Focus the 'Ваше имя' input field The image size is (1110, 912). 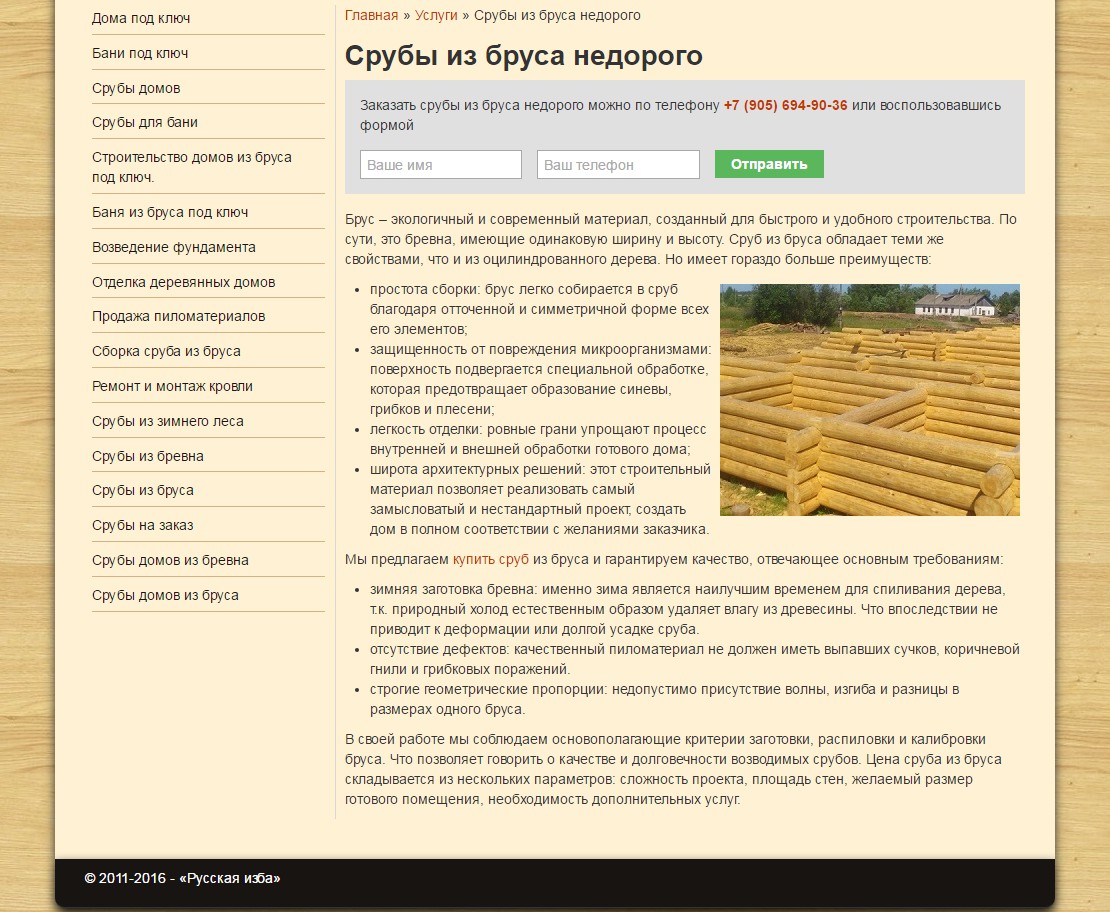(x=440, y=164)
